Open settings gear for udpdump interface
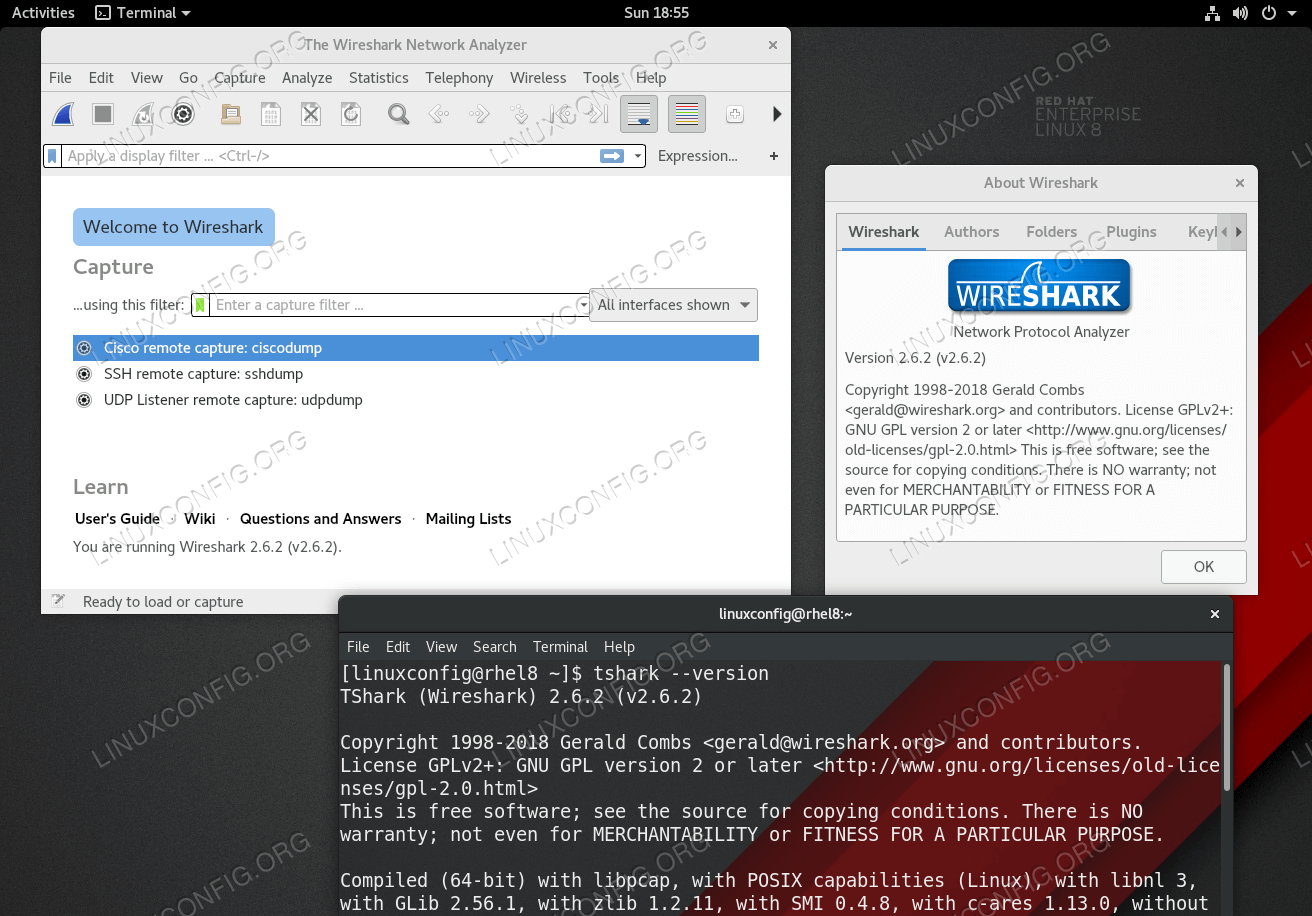The image size is (1312, 916). click(85, 400)
